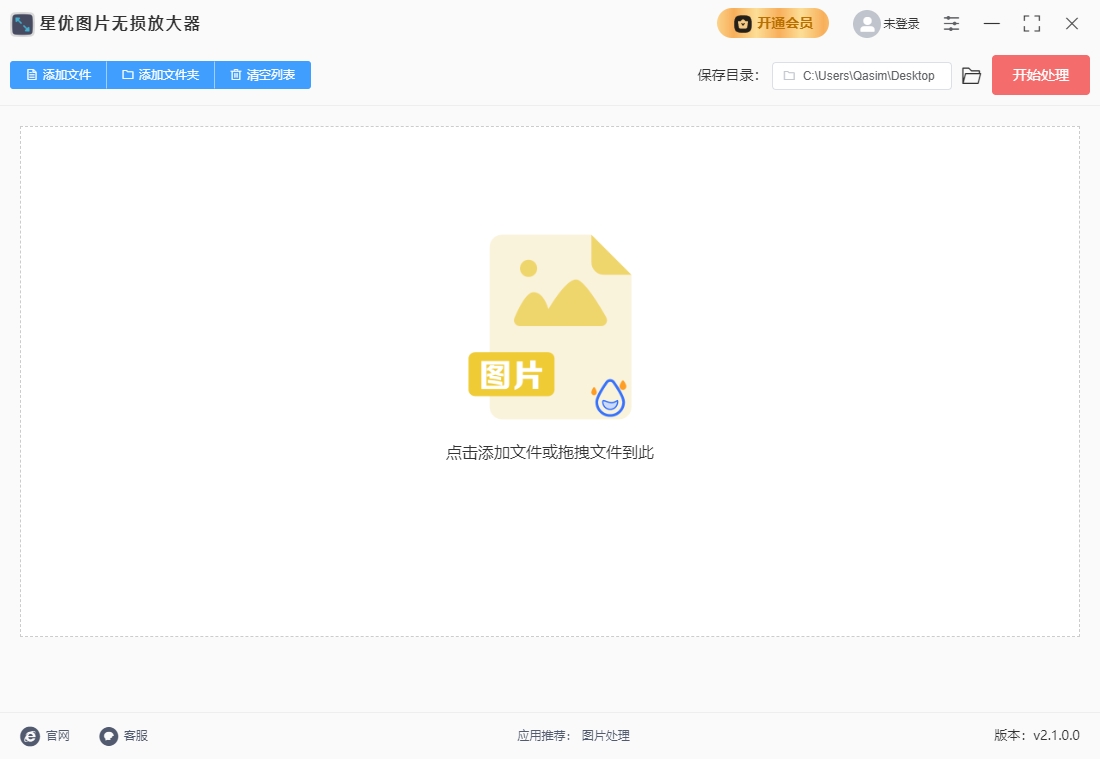Close the image enlarger window
This screenshot has width=1100, height=760.
tap(1071, 24)
